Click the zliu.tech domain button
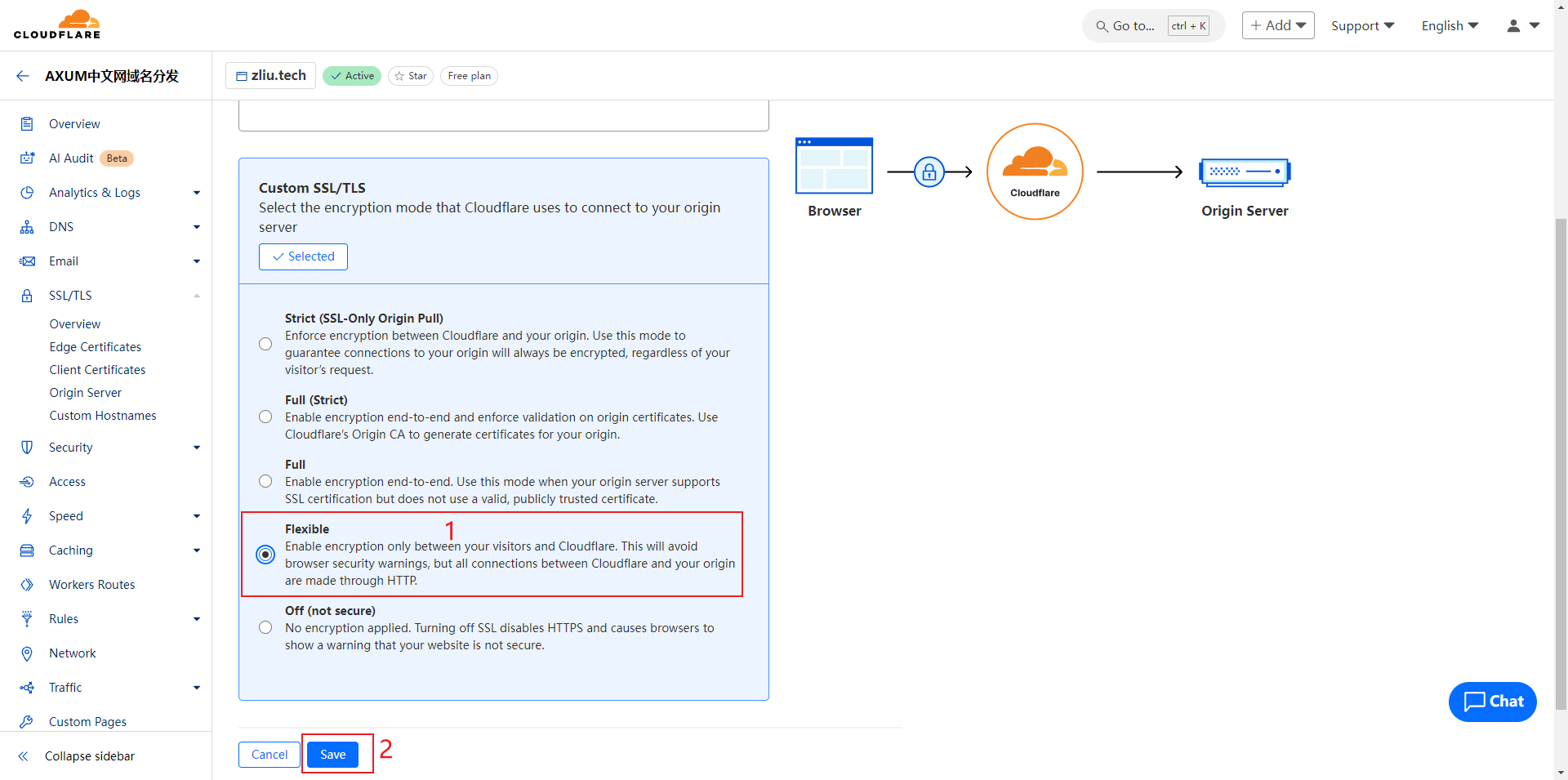The image size is (1568, 780). pos(271,75)
